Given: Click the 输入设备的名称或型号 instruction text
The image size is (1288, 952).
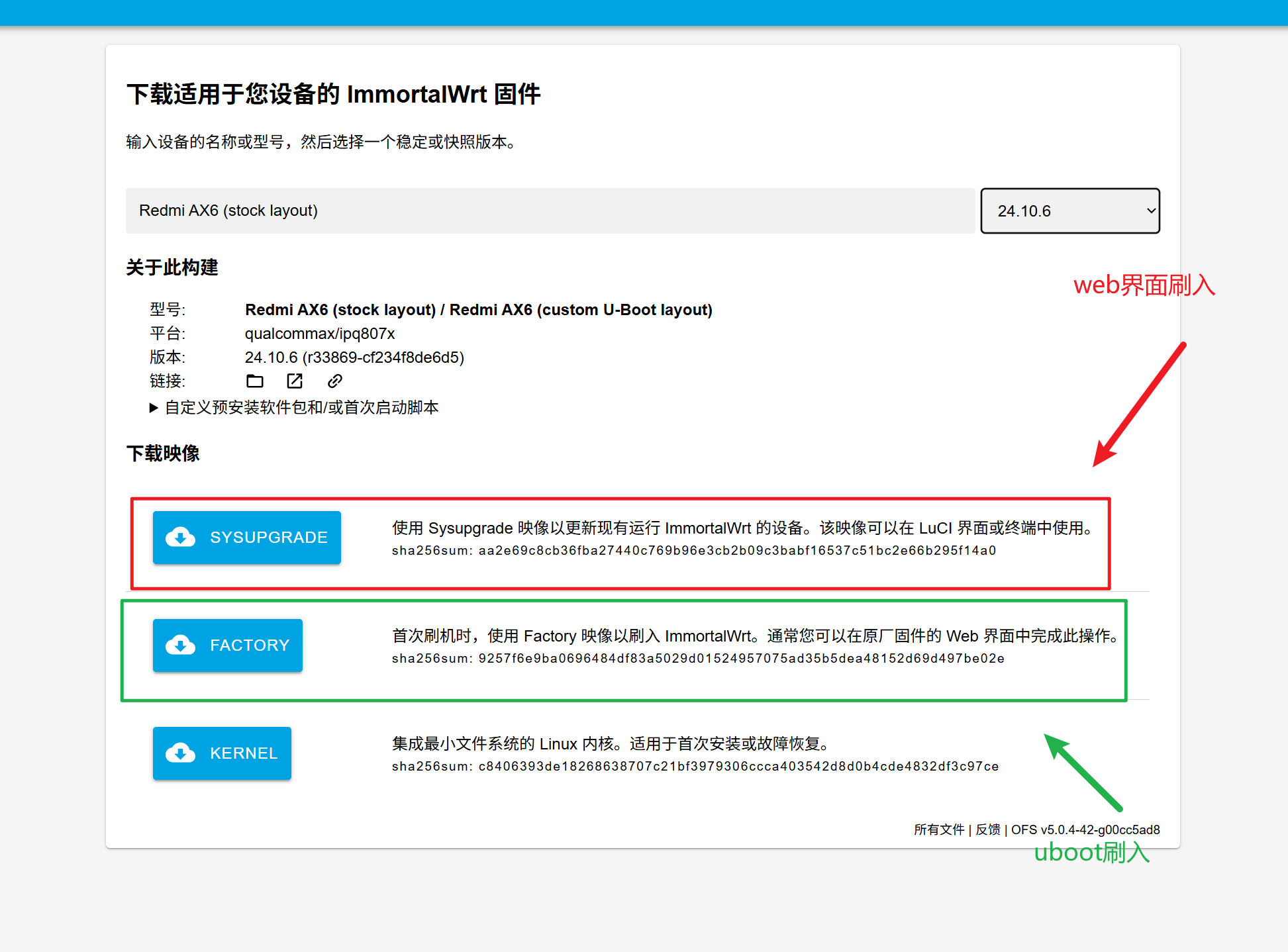Looking at the screenshot, I should coord(322,142).
